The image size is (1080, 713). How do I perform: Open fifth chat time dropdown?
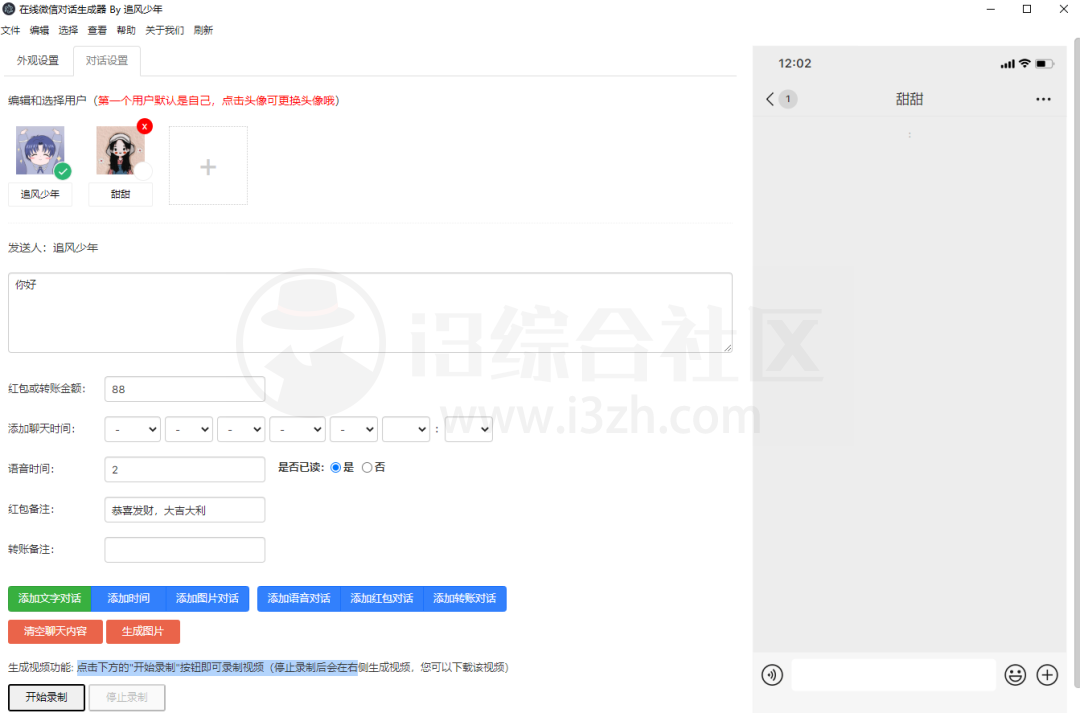pyautogui.click(x=354, y=429)
